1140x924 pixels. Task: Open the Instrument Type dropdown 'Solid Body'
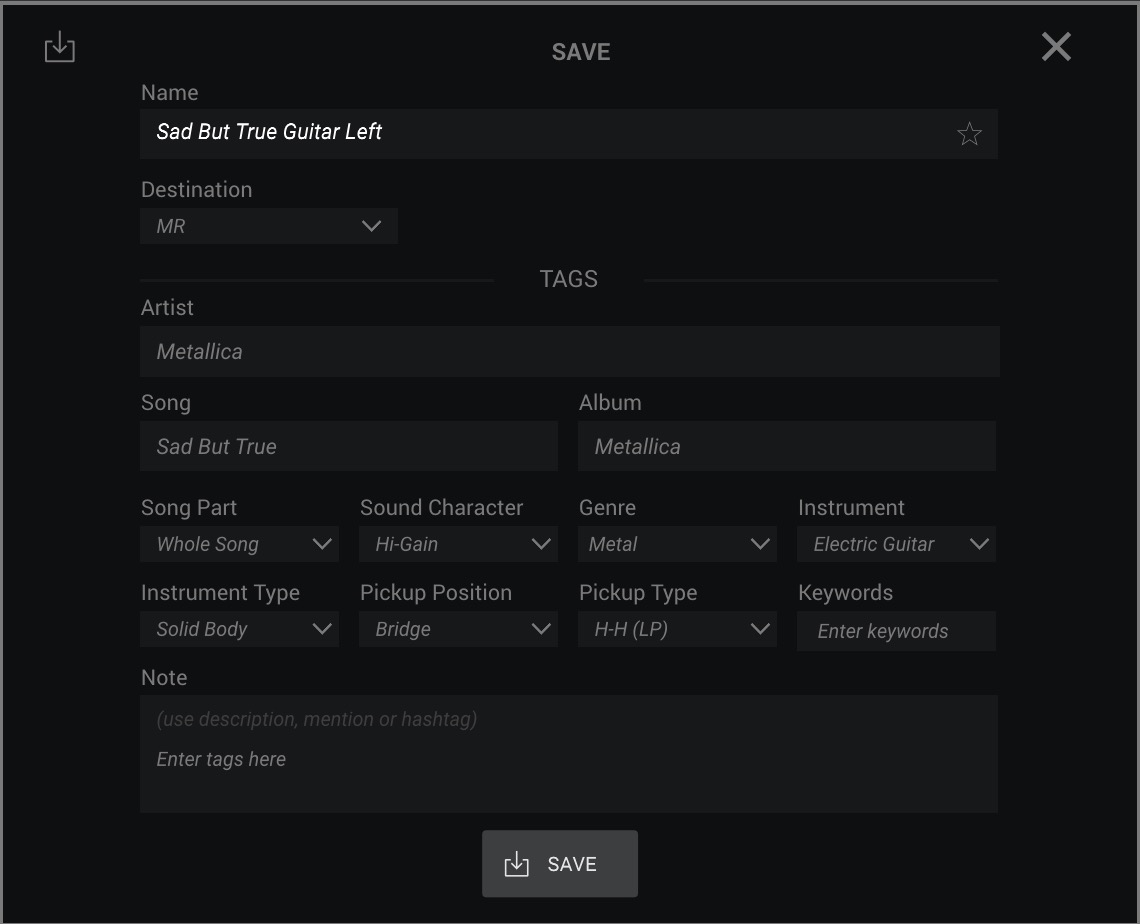pyautogui.click(x=239, y=630)
